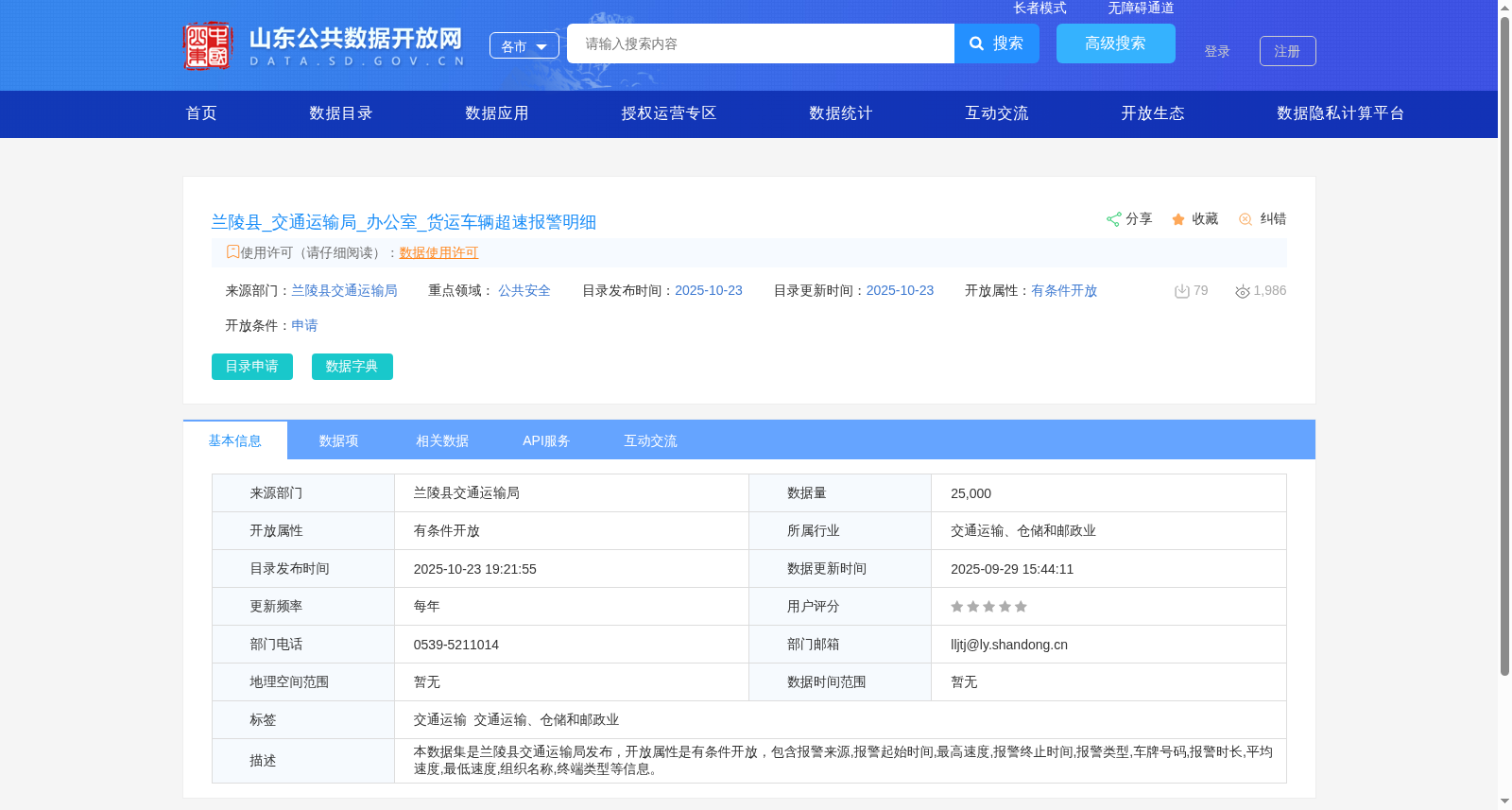Open 互动交流 navigation menu item
This screenshot has width=1512, height=810.
[997, 113]
